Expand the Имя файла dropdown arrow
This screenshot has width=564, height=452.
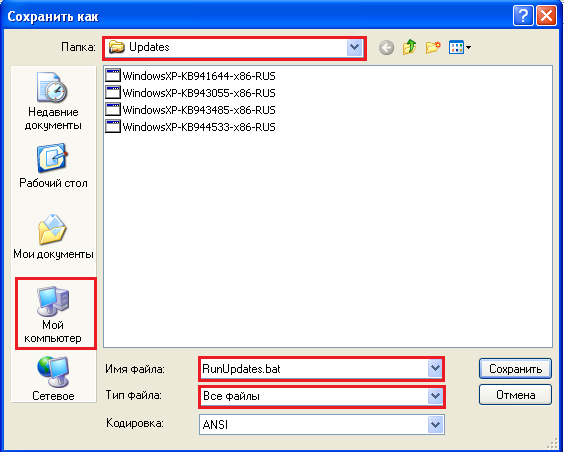click(x=435, y=369)
